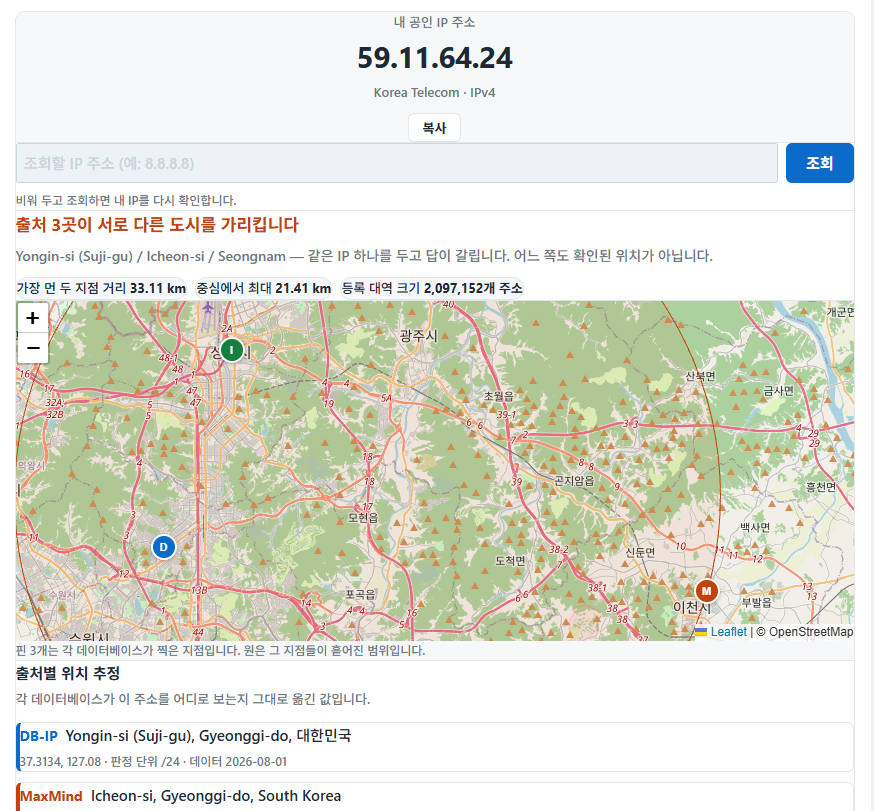Click the MaxMind source label
The height and width of the screenshot is (811, 874).
point(51,796)
